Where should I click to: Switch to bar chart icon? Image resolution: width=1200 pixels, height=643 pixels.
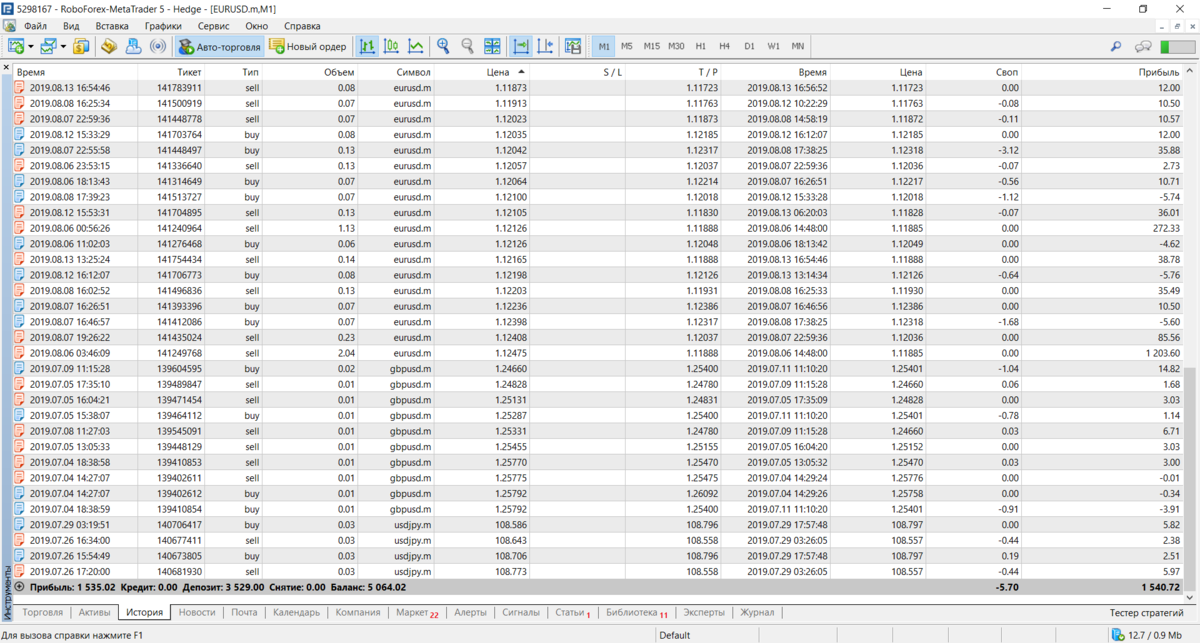click(368, 46)
